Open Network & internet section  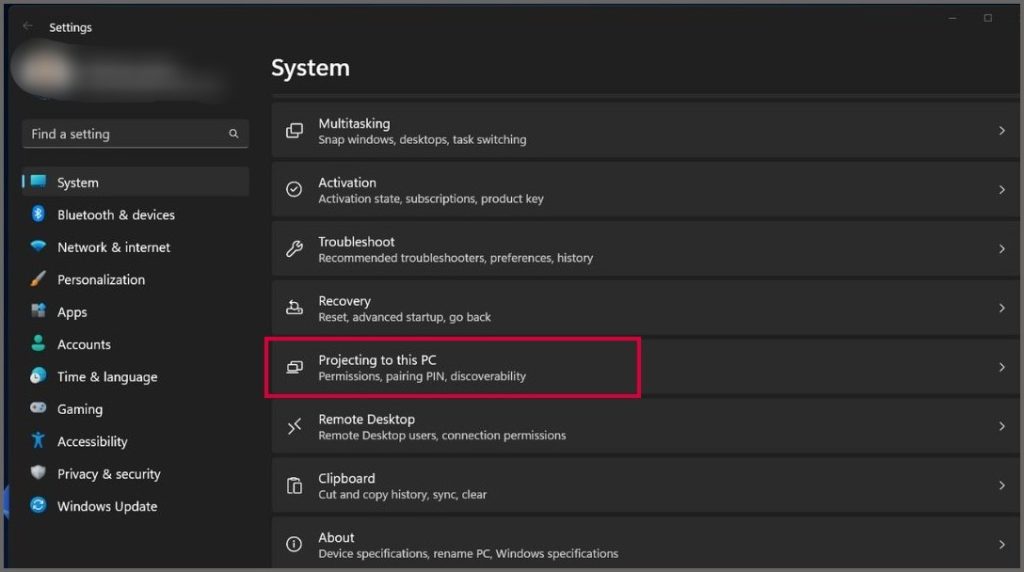tap(136, 247)
